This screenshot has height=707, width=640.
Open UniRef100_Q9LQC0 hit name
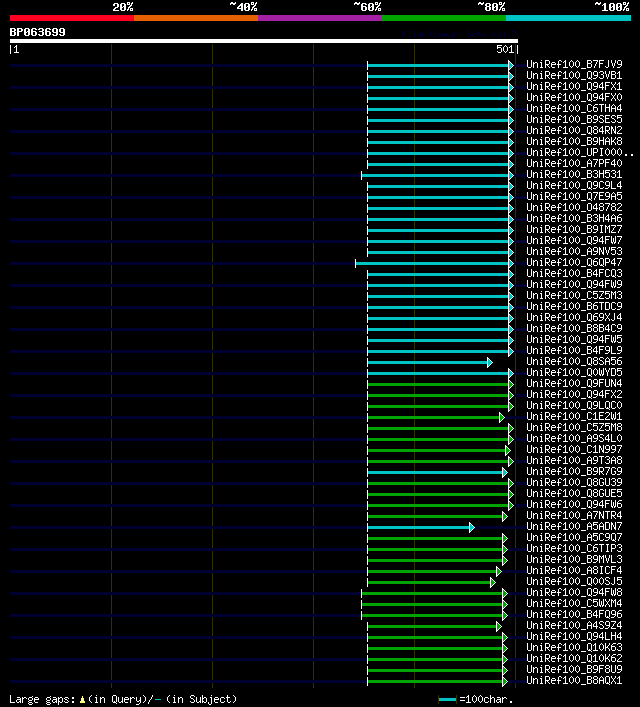click(574, 405)
